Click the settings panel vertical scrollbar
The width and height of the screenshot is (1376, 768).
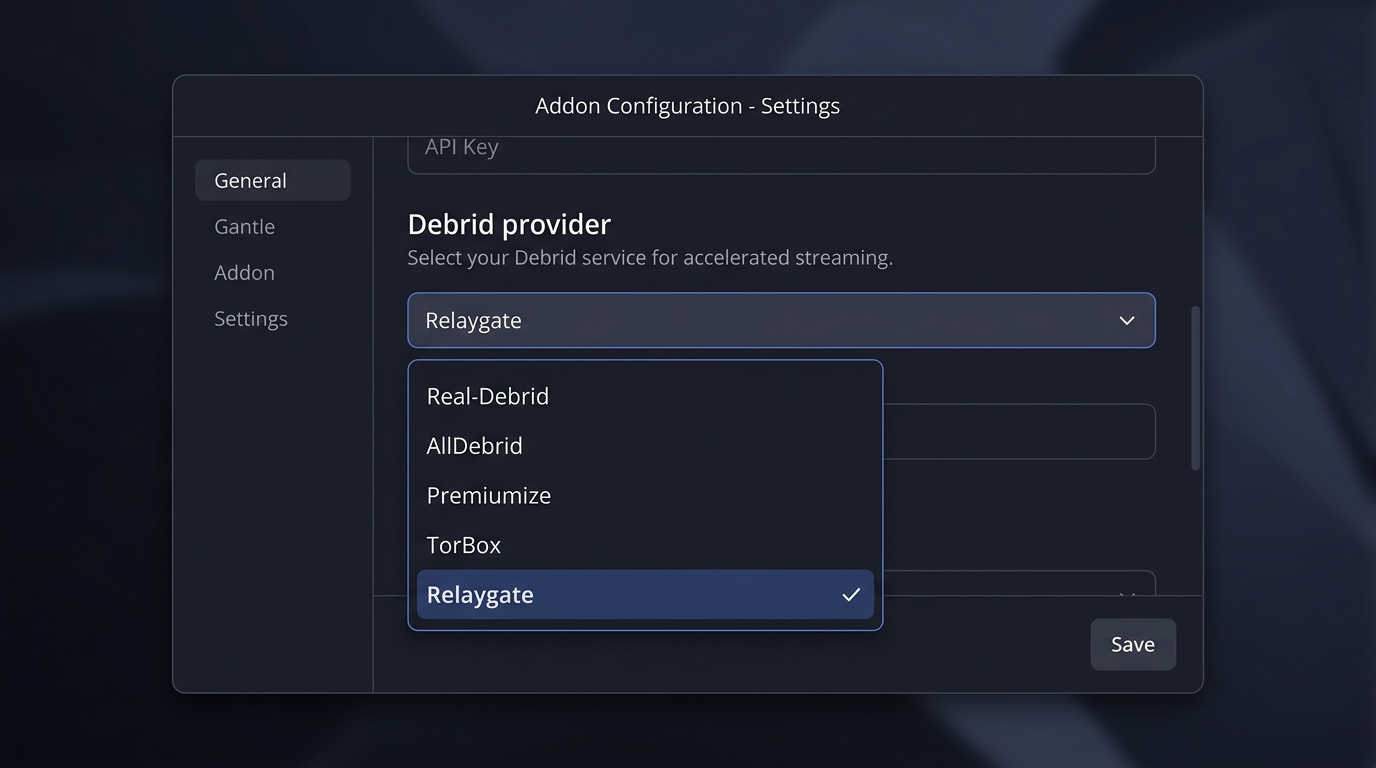point(1195,388)
